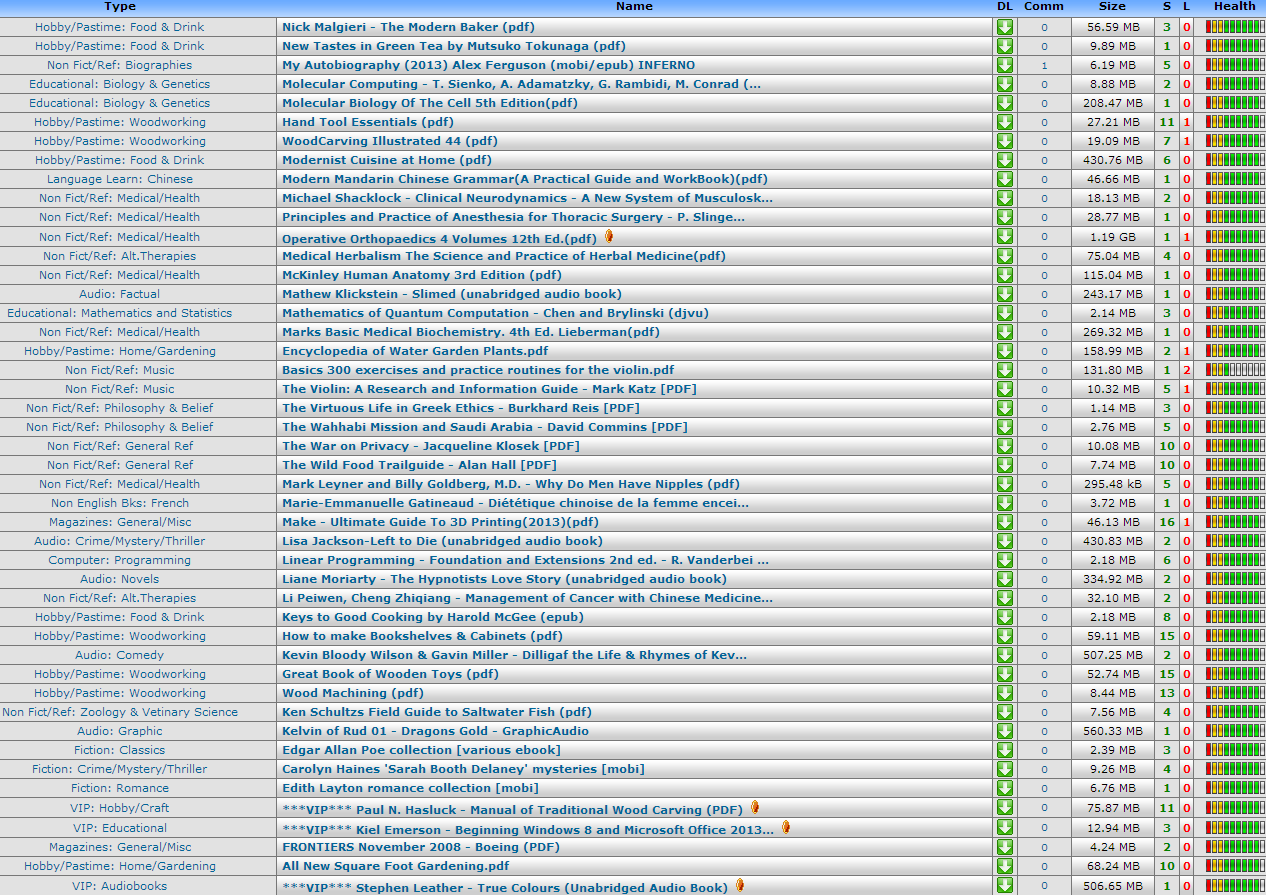Open Molecular Computing T. Sienko torrent link

(x=521, y=84)
